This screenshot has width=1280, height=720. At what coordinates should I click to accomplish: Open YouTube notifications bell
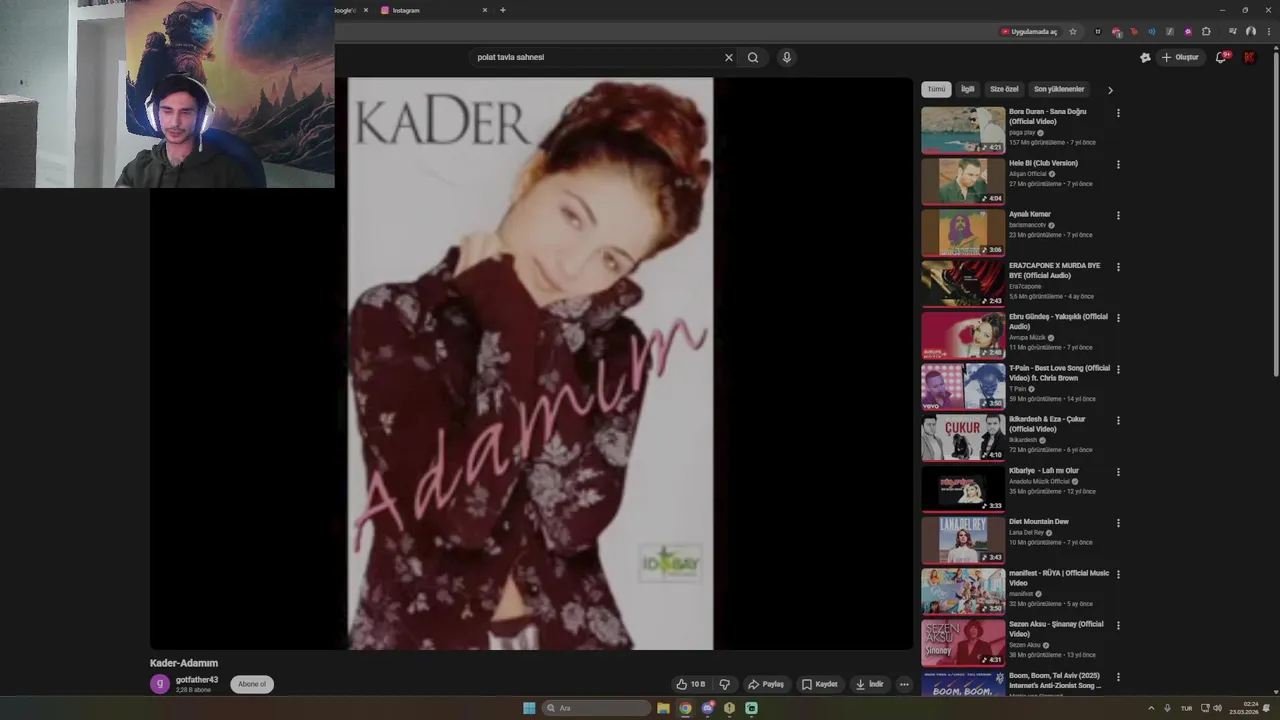pyautogui.click(x=1221, y=57)
